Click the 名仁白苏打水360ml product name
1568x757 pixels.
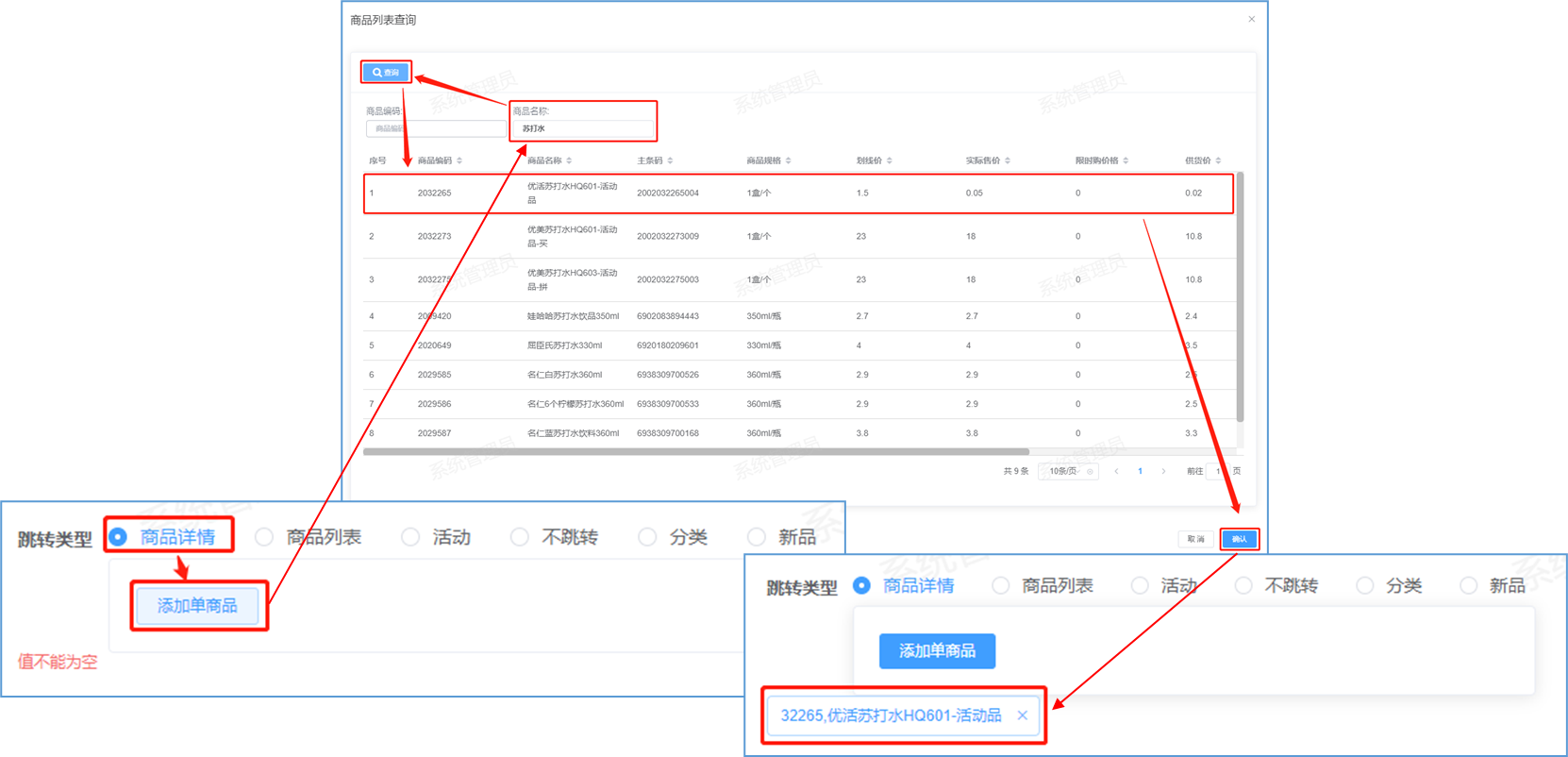click(x=564, y=375)
